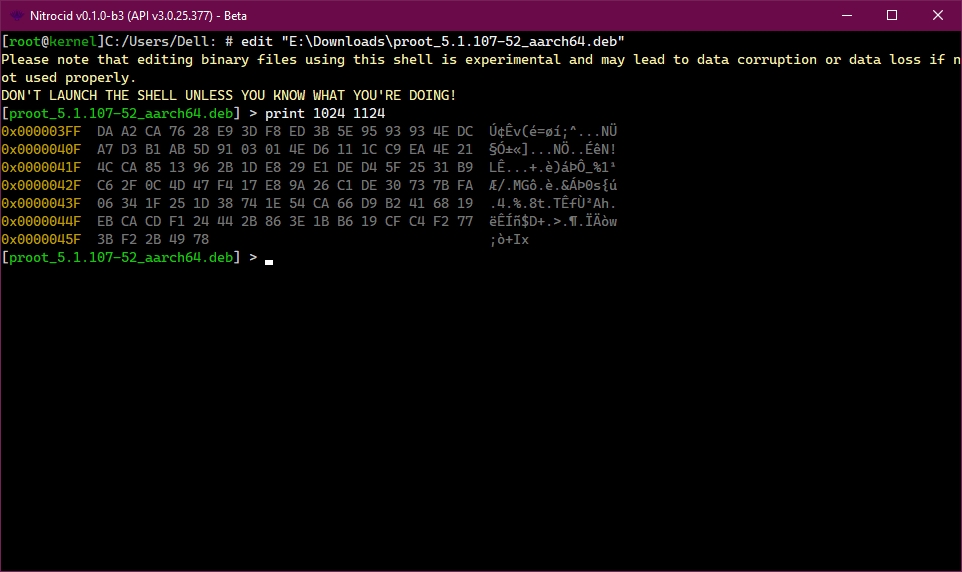The image size is (962, 572).
Task: Click the 0x000003FF offset address
Action: [41, 131]
